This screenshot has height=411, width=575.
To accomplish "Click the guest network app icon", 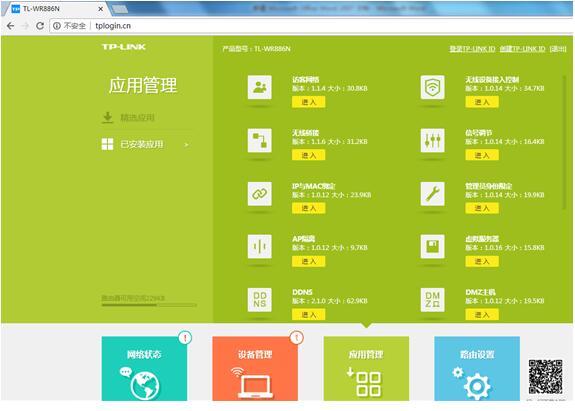I will tap(260, 87).
